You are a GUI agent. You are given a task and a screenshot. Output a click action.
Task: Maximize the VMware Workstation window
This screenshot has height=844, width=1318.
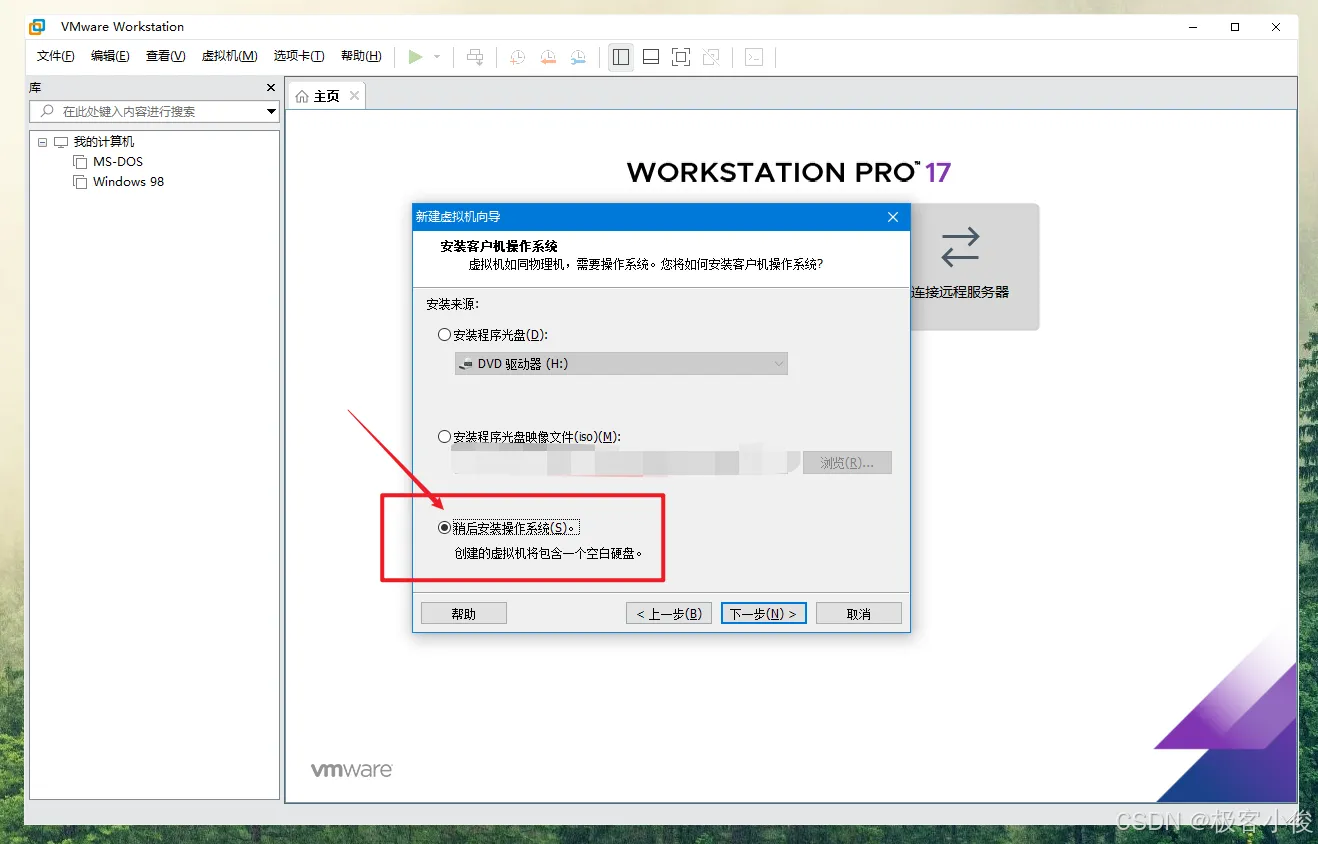1235,27
